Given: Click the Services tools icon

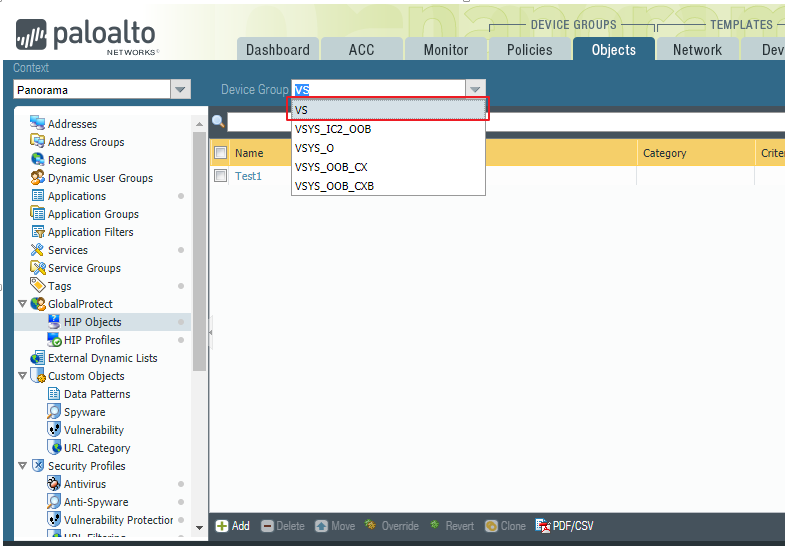Looking at the screenshot, I should point(38,249).
